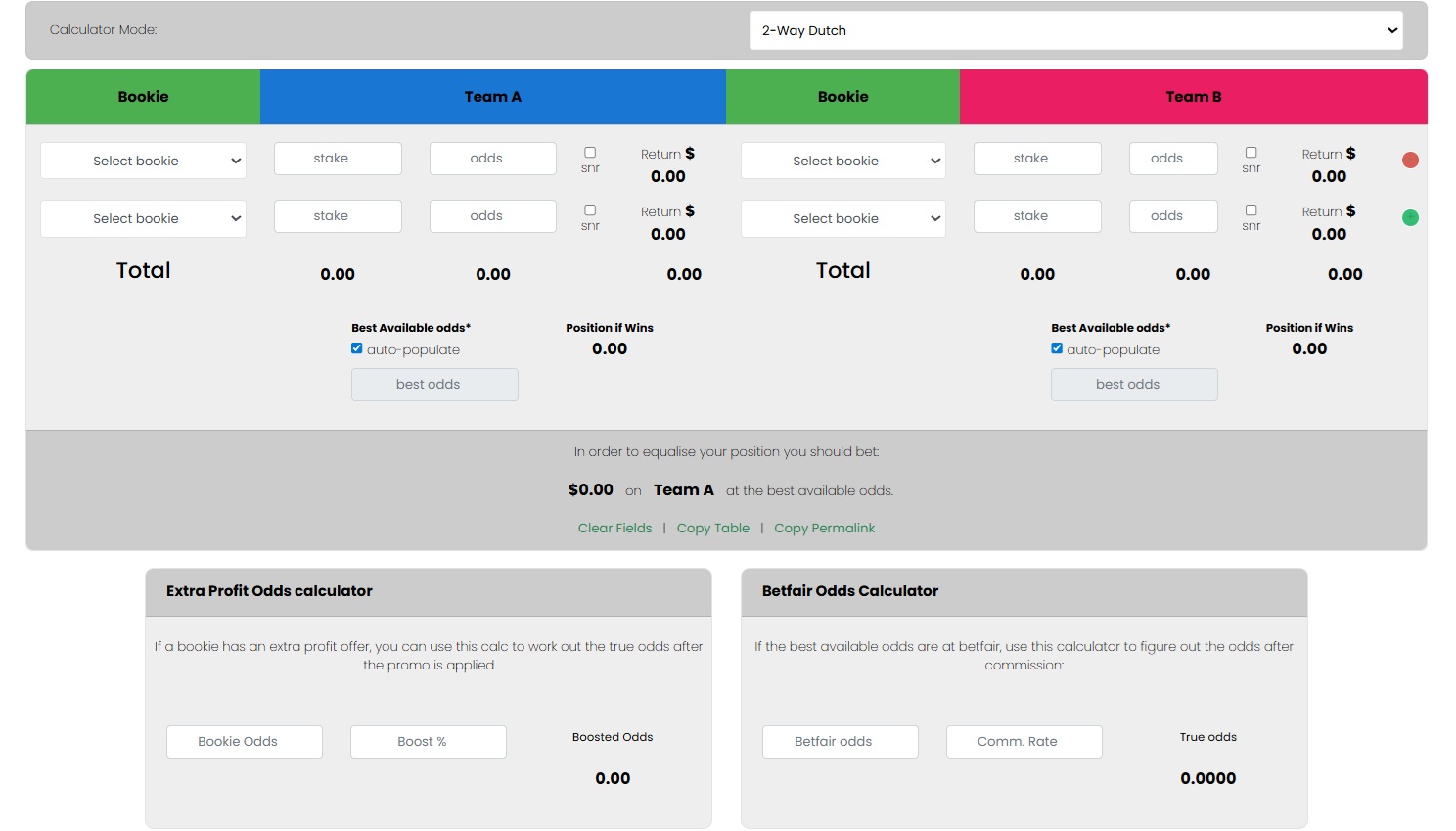Click the Clear Fields link
Screen dimensions: 1456x831
[x=614, y=528]
